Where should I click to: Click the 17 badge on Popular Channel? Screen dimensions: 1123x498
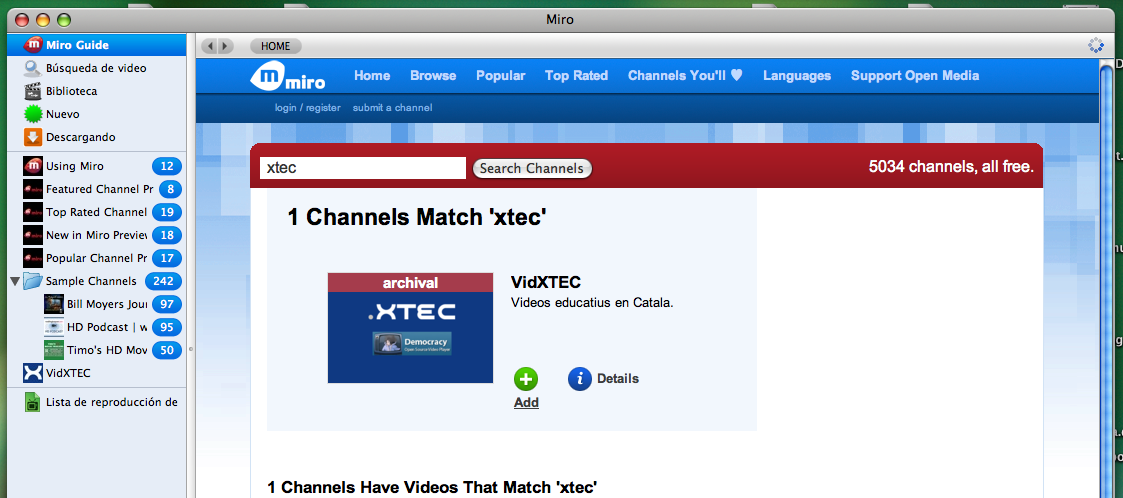coord(167,258)
